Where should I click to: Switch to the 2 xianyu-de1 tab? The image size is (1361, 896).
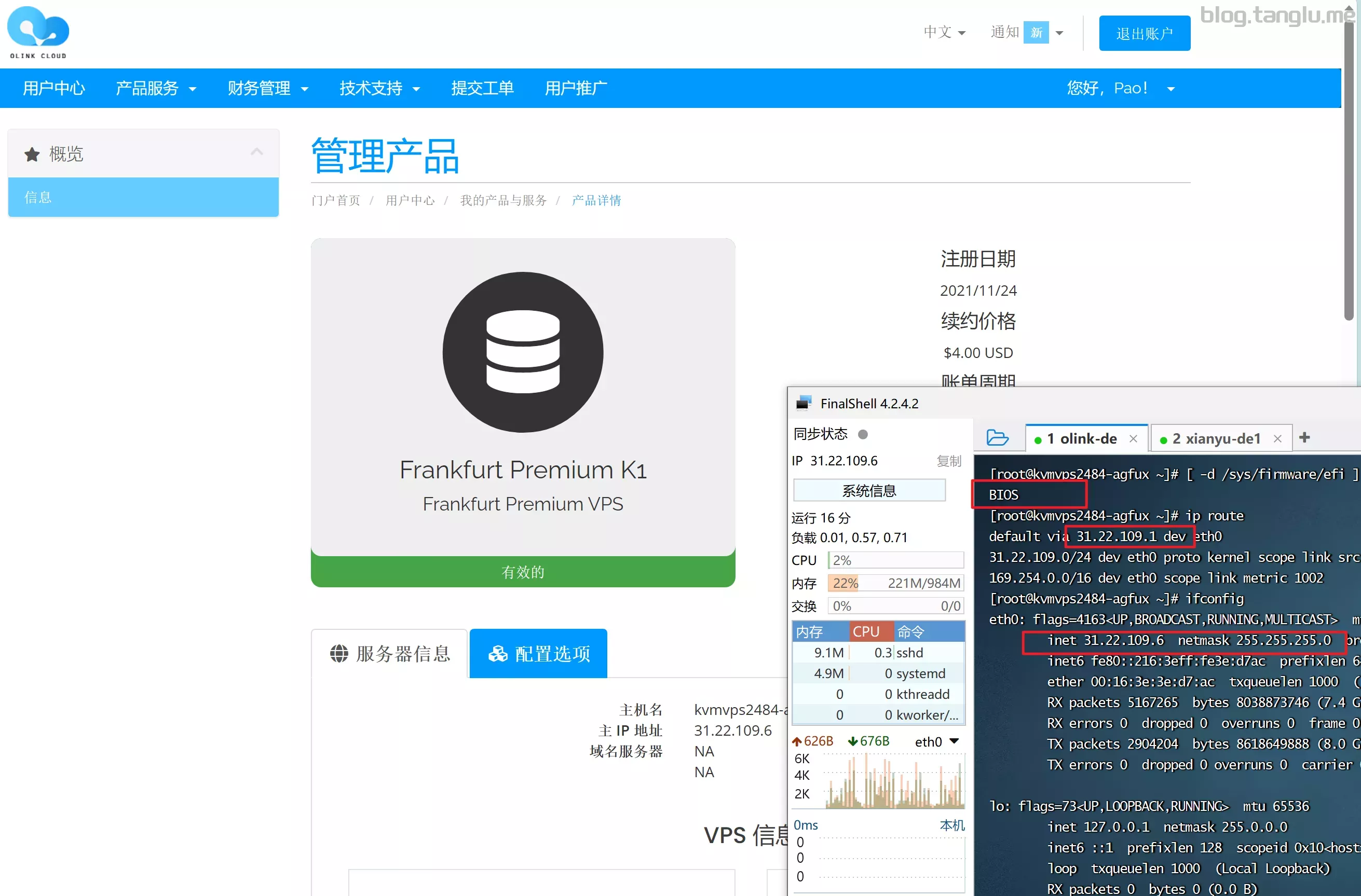tap(1215, 439)
